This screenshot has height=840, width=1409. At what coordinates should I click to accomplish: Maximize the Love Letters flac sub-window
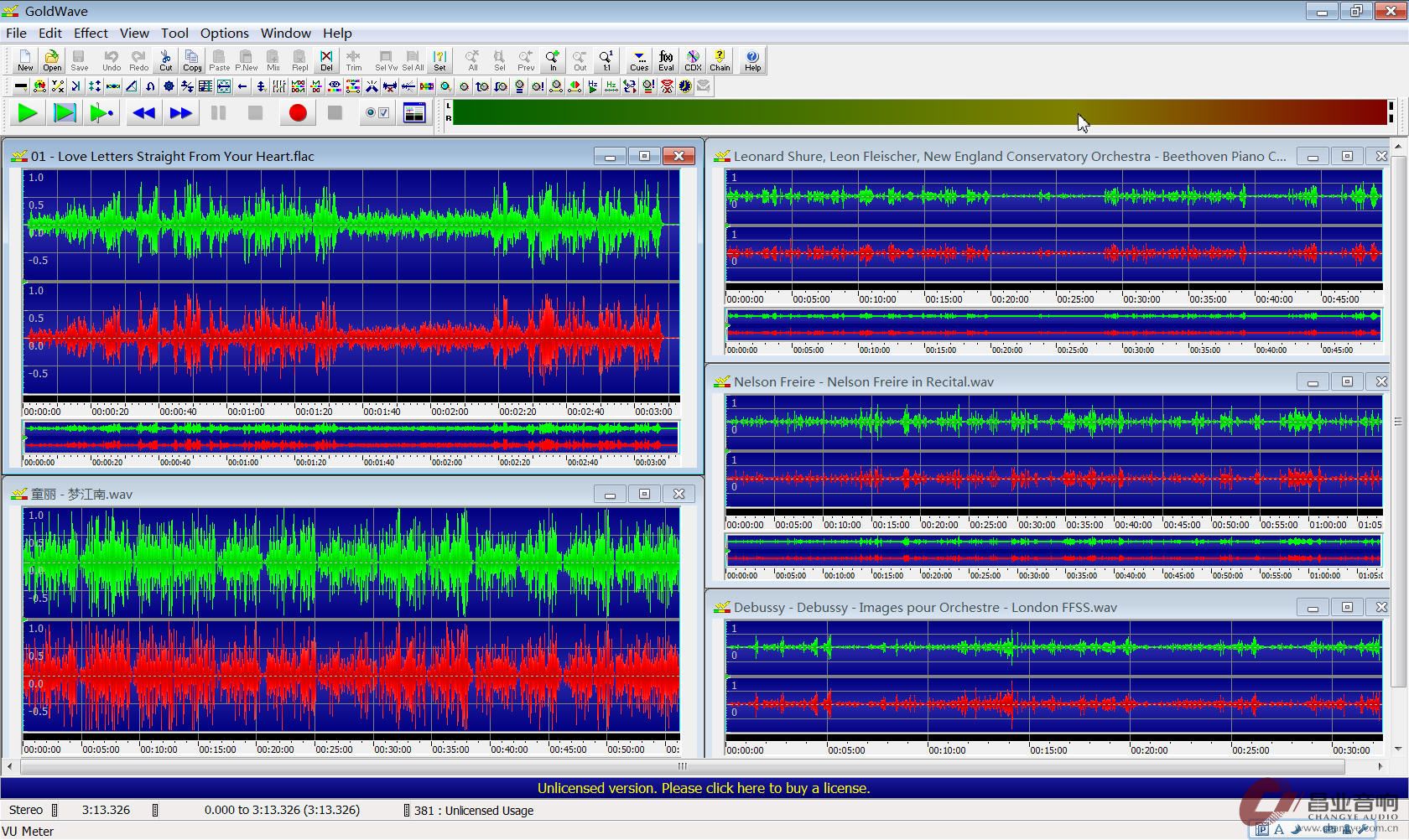click(644, 156)
